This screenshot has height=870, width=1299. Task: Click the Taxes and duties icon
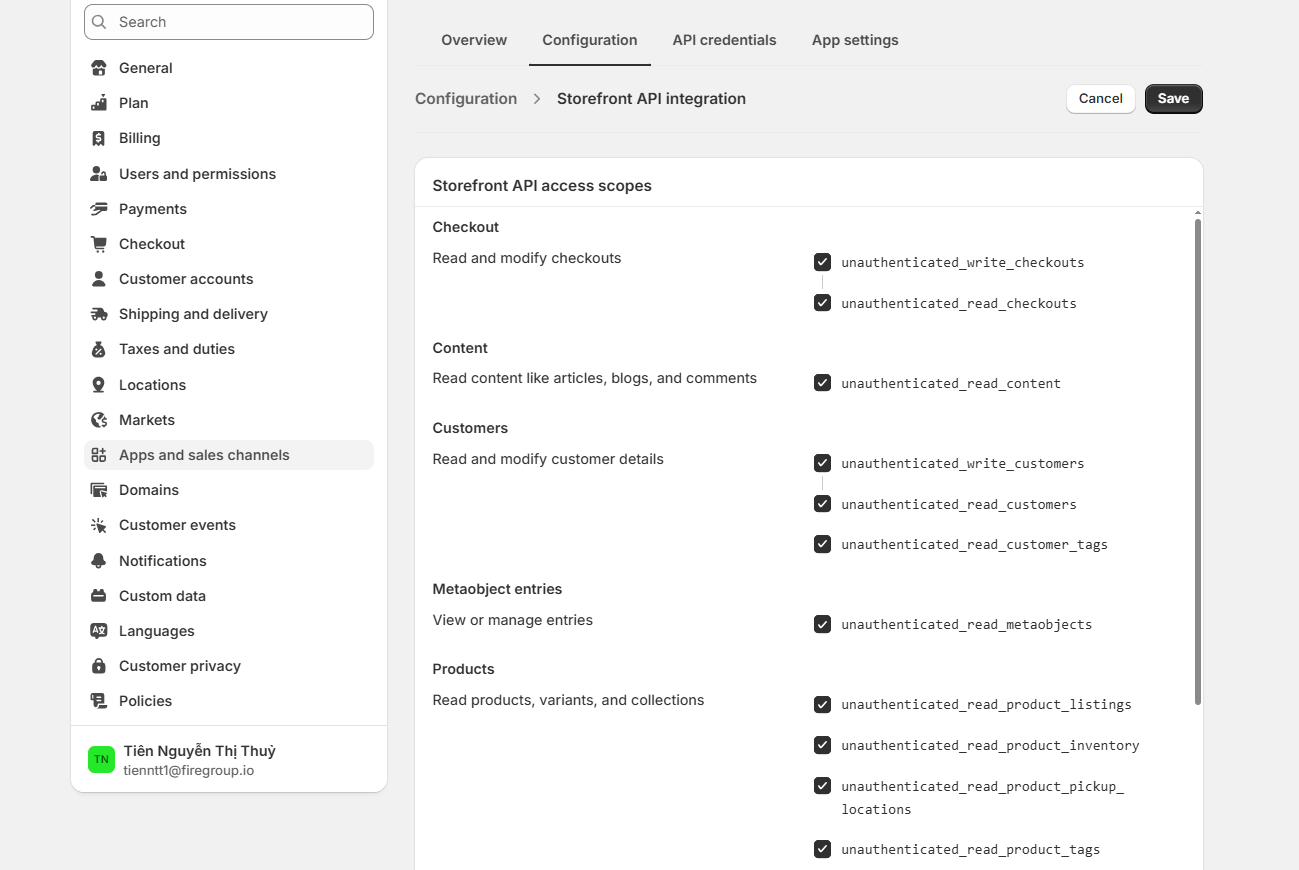point(98,349)
